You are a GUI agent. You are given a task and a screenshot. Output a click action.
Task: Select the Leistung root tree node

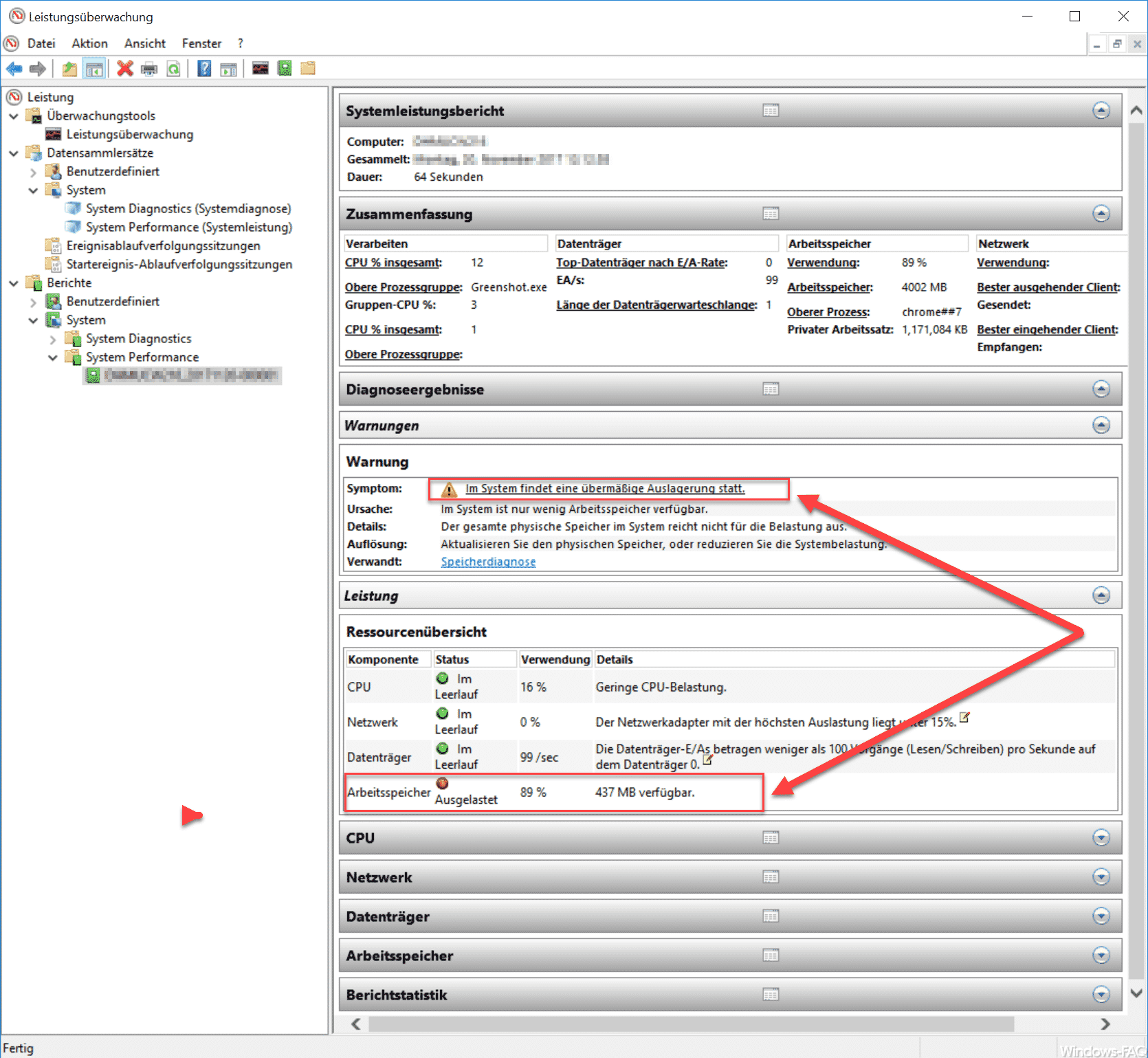tap(50, 98)
